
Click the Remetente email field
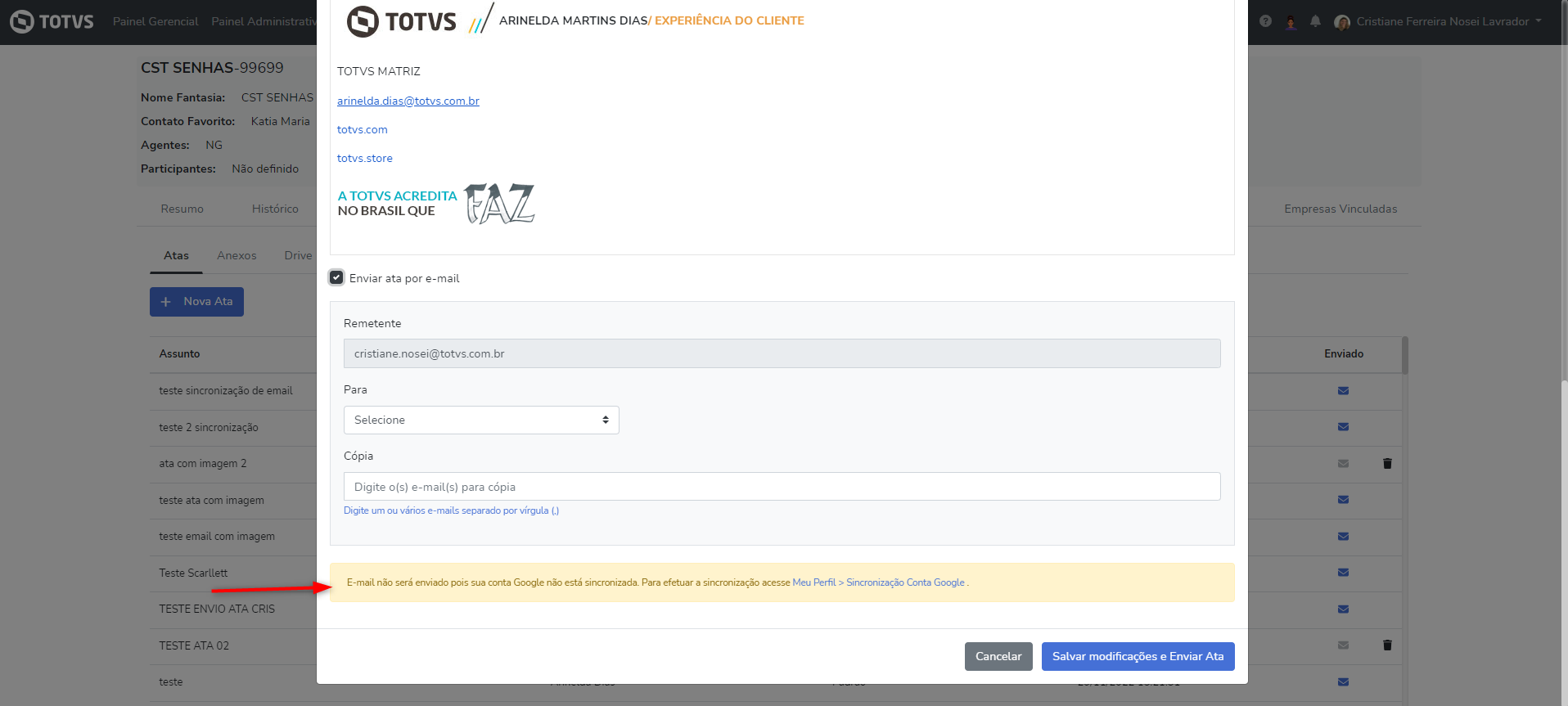(782, 353)
